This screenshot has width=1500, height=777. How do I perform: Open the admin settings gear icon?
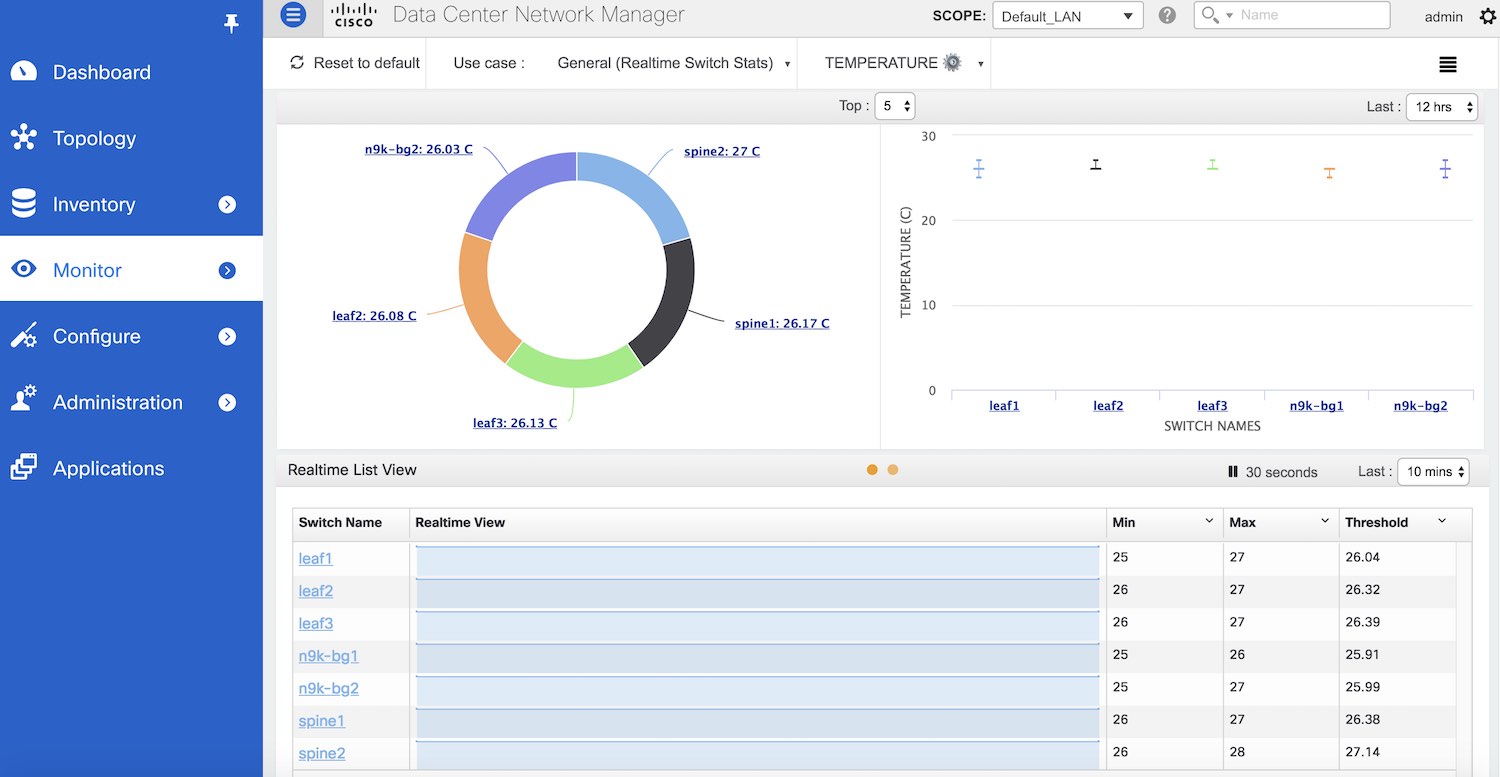pos(1487,16)
